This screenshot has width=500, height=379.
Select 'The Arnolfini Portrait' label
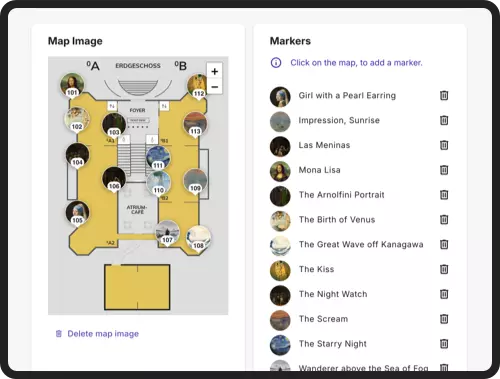342,195
